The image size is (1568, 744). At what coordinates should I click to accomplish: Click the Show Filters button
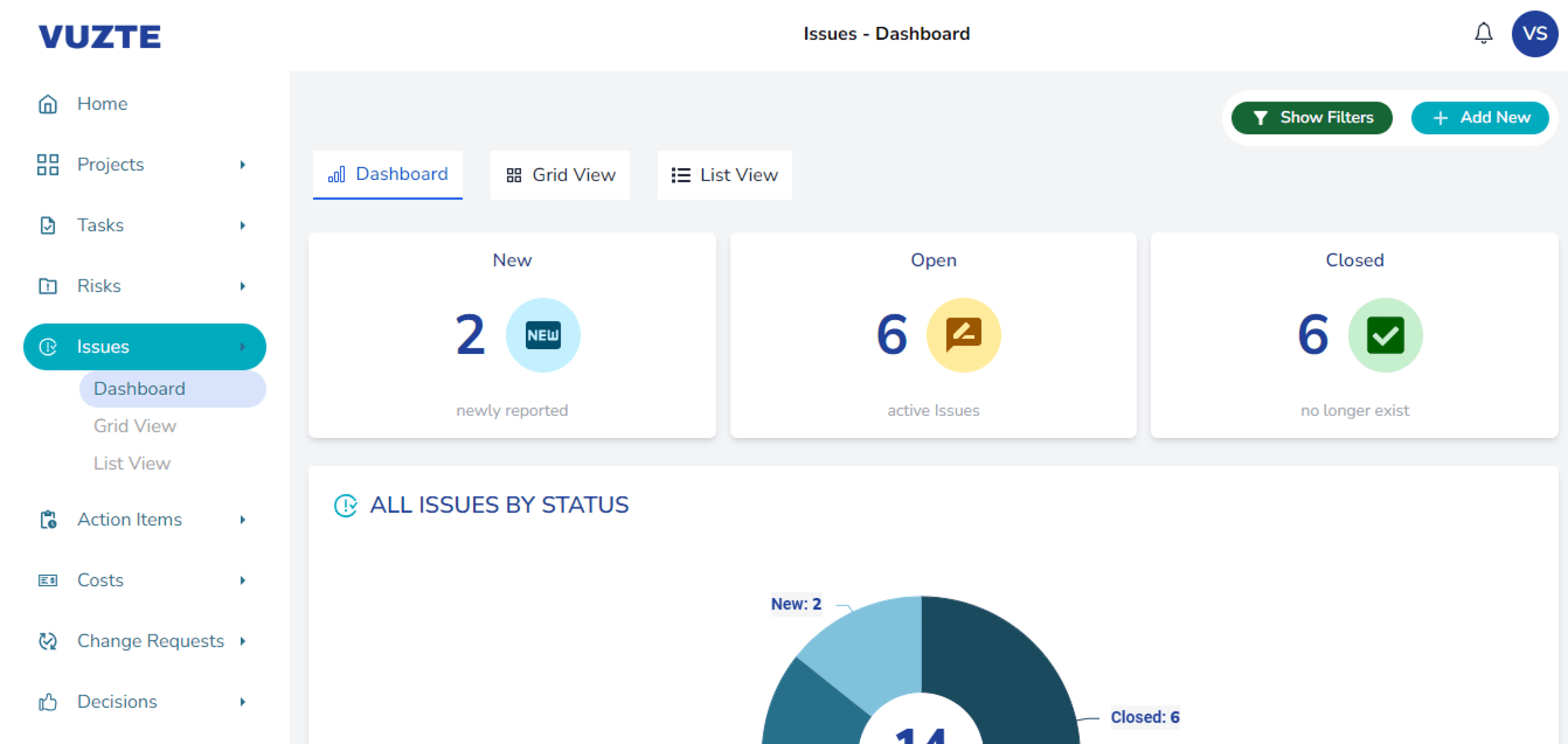[x=1311, y=118]
